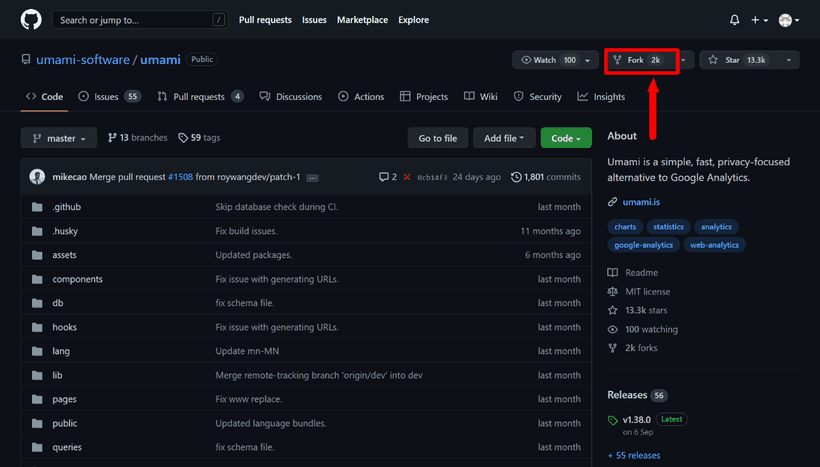The image size is (820, 467).
Task: Go to Pull requests in top navigation
Action: point(265,20)
